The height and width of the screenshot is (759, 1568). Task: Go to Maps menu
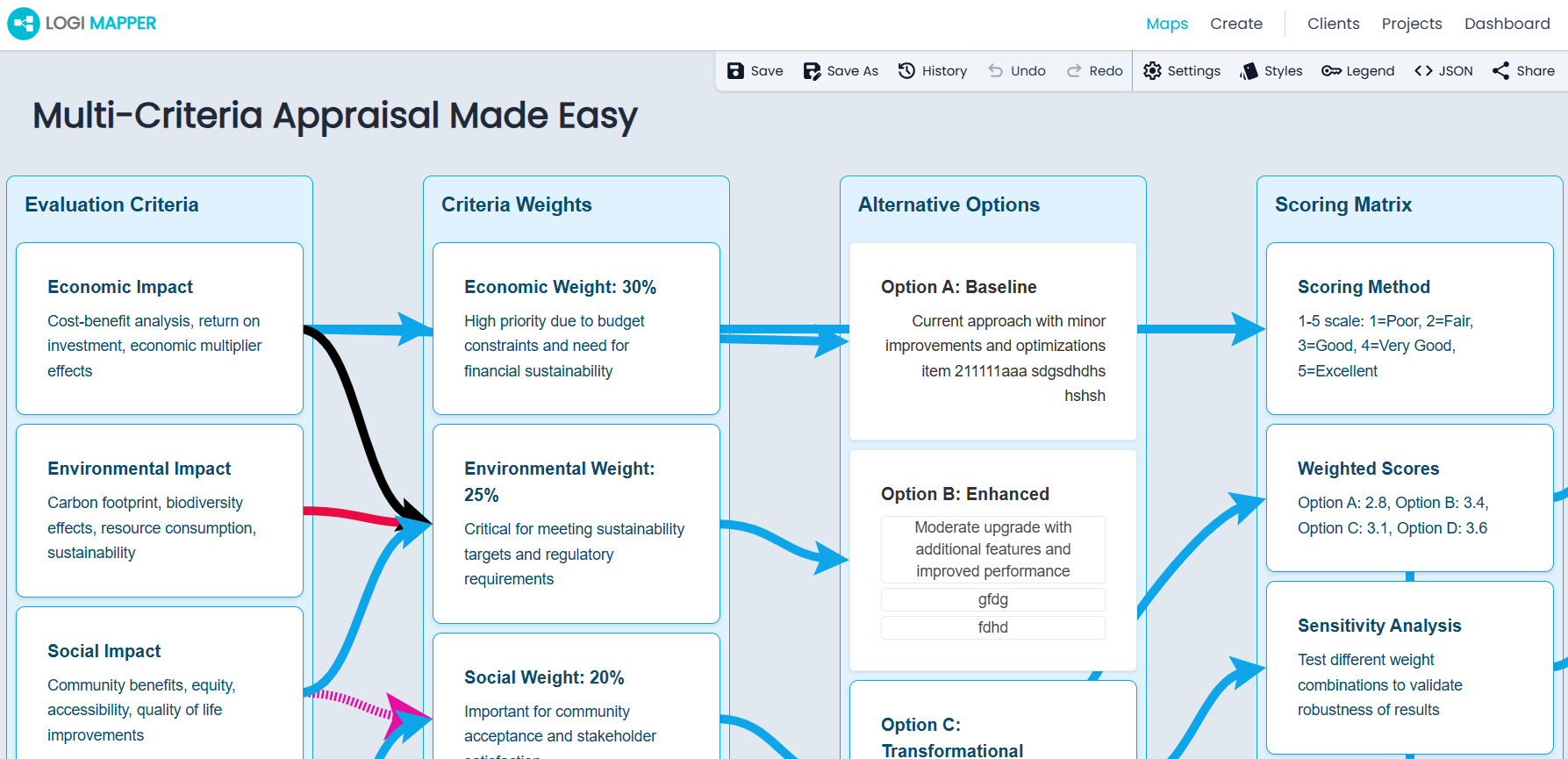coord(1167,24)
